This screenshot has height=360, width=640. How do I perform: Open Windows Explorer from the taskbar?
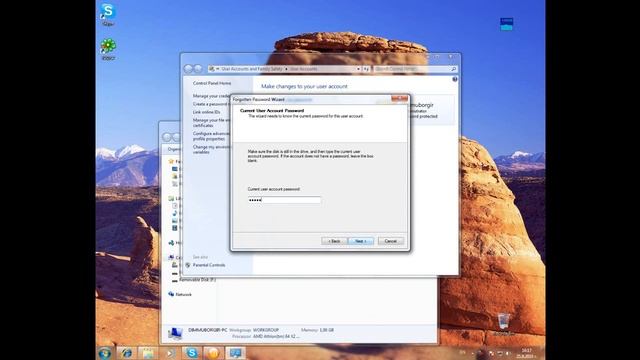148,353
